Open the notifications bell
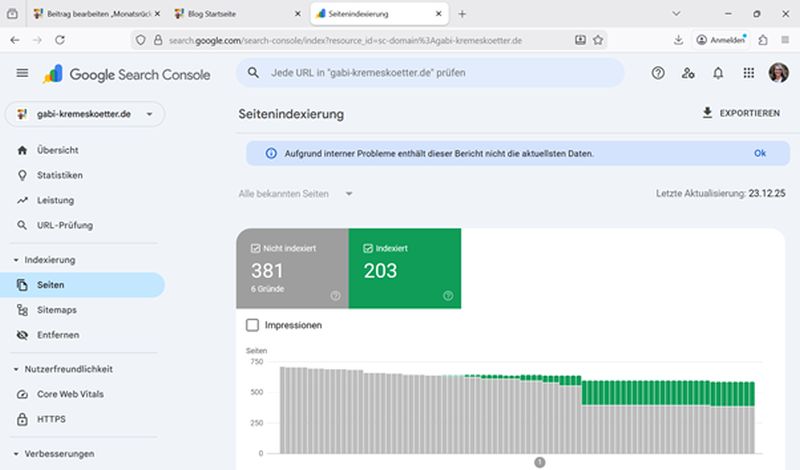The image size is (800, 470). pos(718,73)
